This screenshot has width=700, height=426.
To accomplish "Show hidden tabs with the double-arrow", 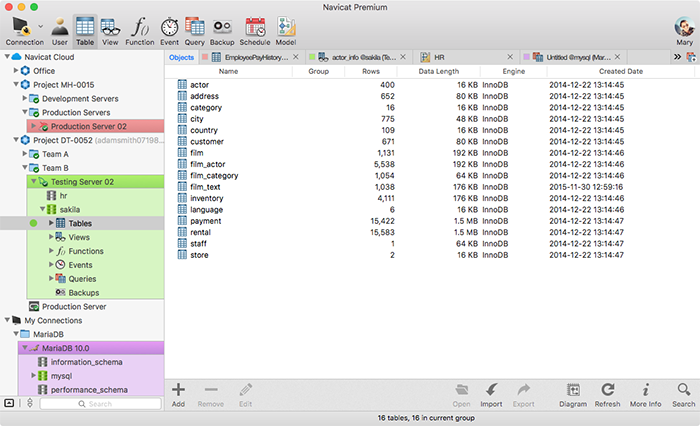I will coord(677,57).
